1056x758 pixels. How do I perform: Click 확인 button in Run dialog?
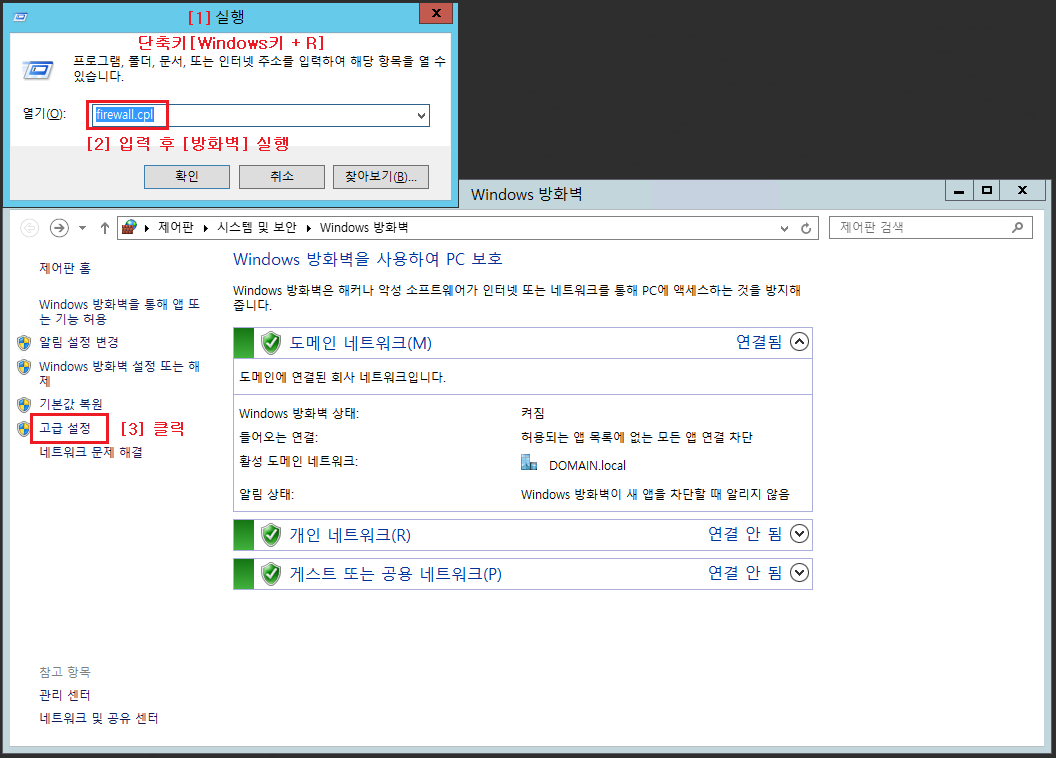[x=187, y=176]
